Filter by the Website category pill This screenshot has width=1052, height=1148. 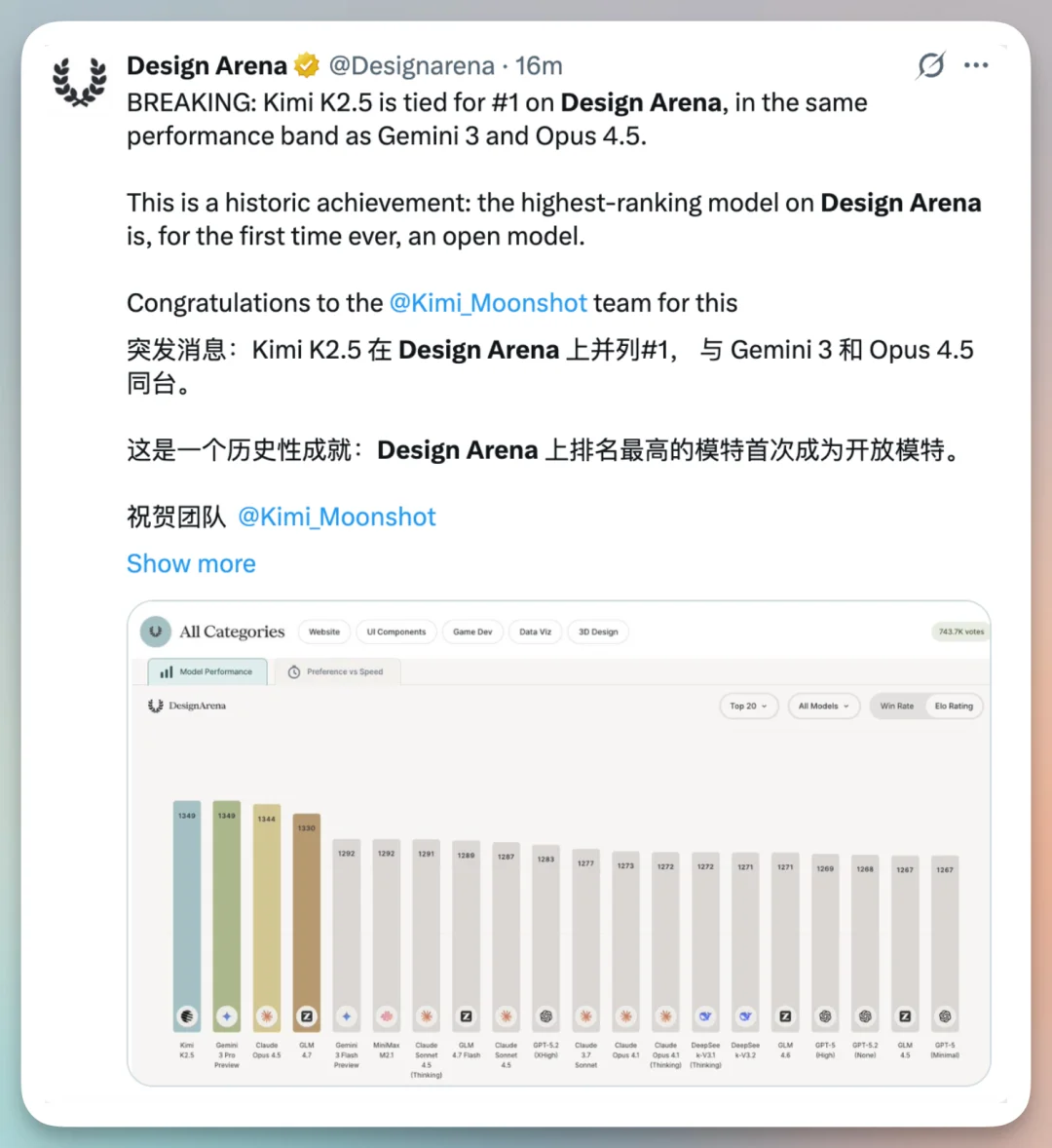click(x=324, y=631)
